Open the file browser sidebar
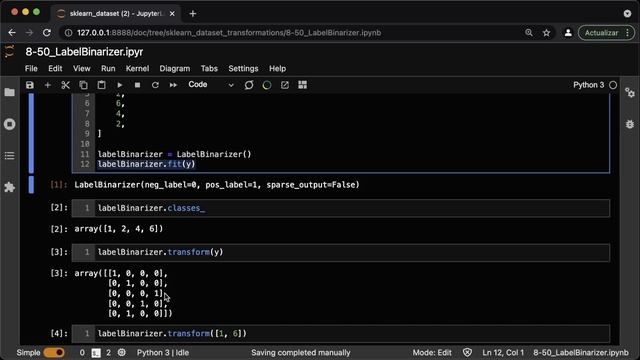 coord(9,92)
